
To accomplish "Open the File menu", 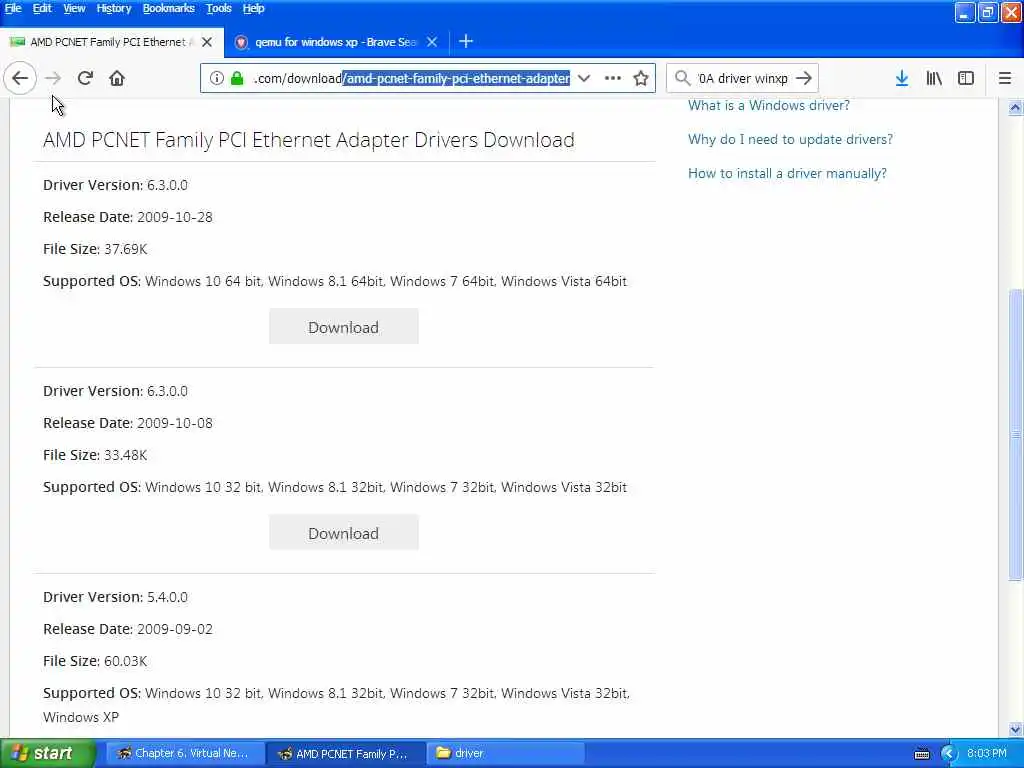I will (13, 8).
